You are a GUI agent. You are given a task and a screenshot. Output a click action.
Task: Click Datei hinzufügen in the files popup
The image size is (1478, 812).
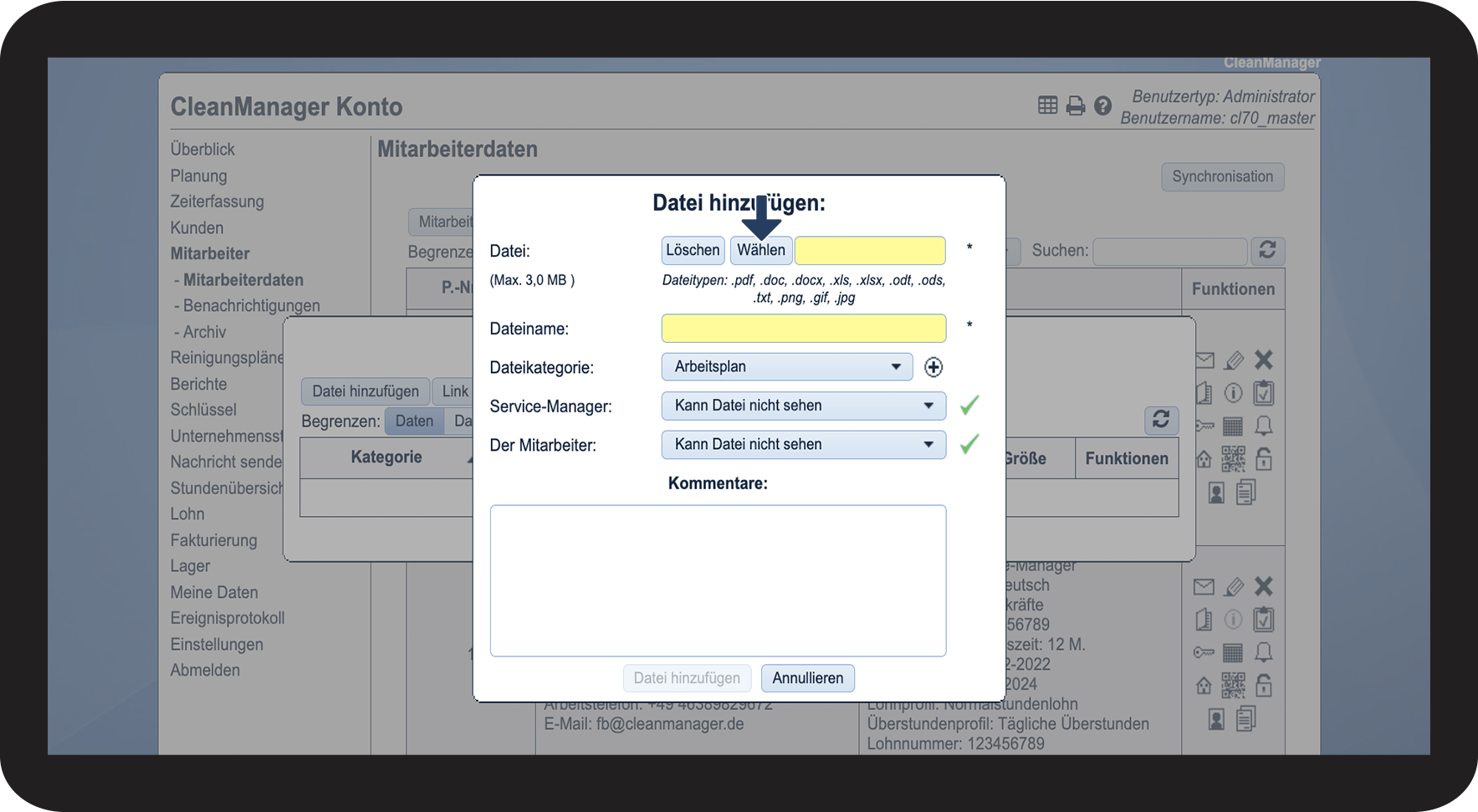366,391
